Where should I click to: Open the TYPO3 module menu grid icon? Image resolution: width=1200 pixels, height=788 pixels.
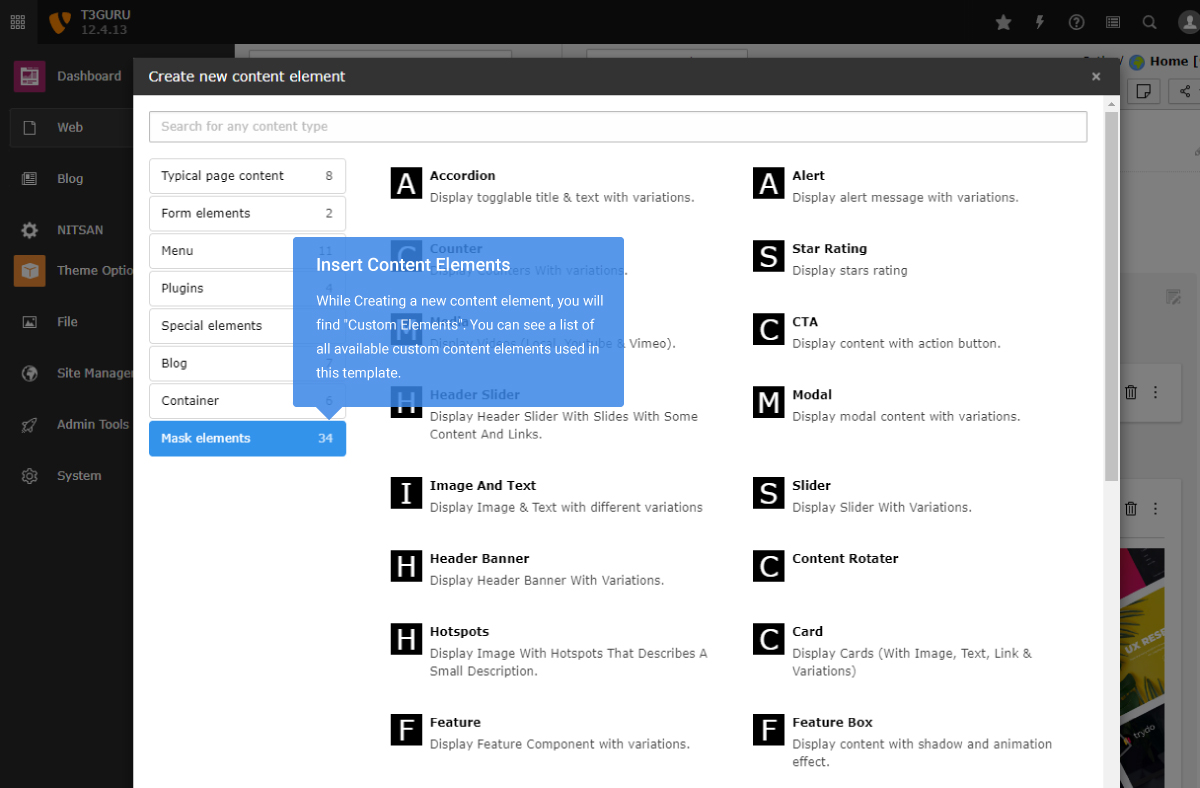point(18,22)
